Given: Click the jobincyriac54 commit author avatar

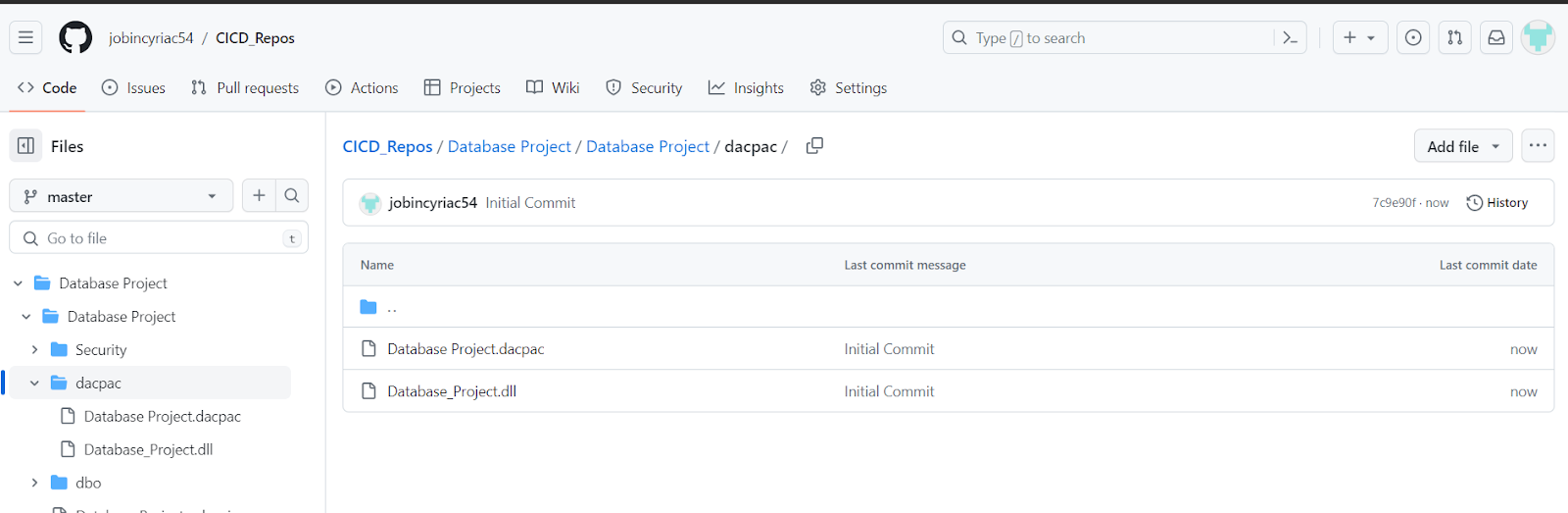Looking at the screenshot, I should pos(369,203).
